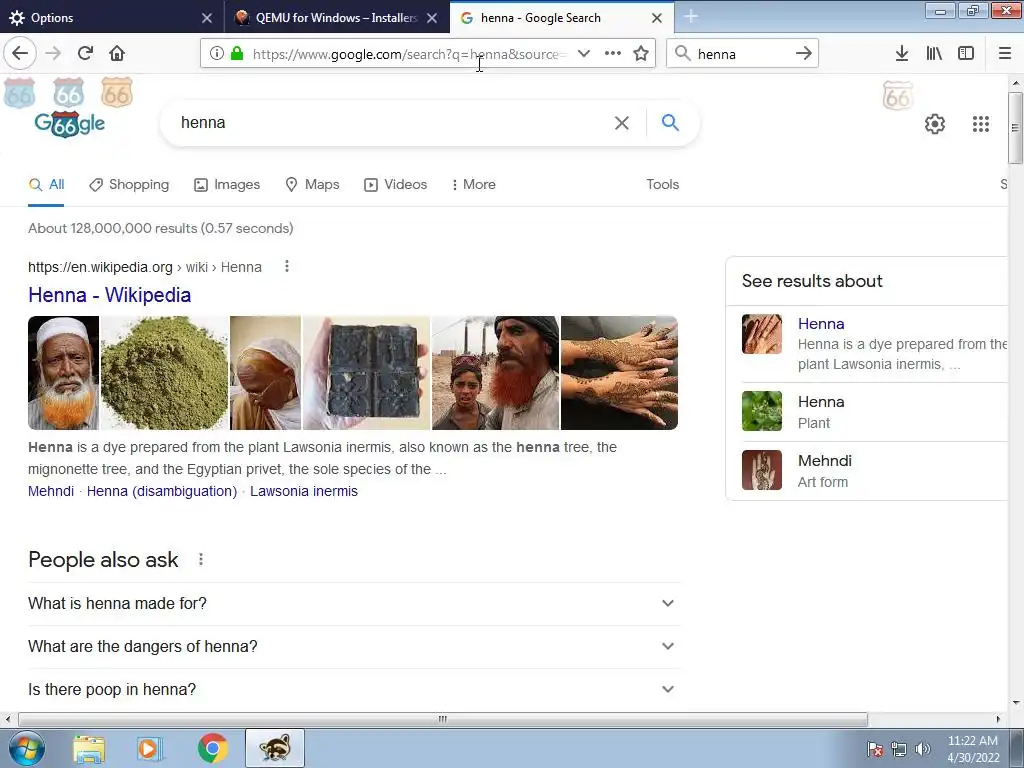This screenshot has height=768, width=1024.
Task: Expand What are the dangers of henna?
Action: pyautogui.click(x=354, y=647)
